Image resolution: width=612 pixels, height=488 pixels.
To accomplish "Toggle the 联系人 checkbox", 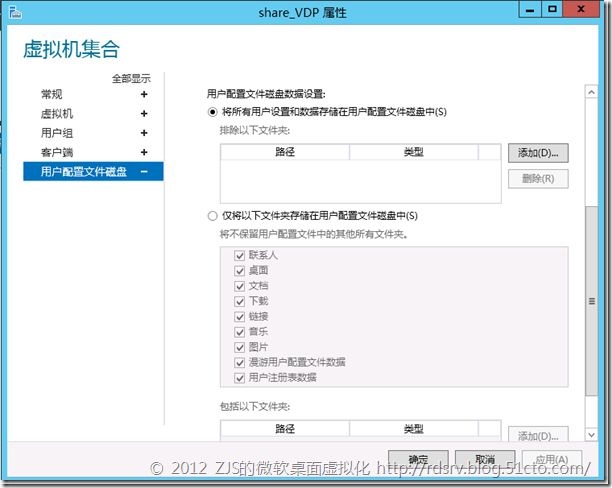I will click(x=239, y=256).
